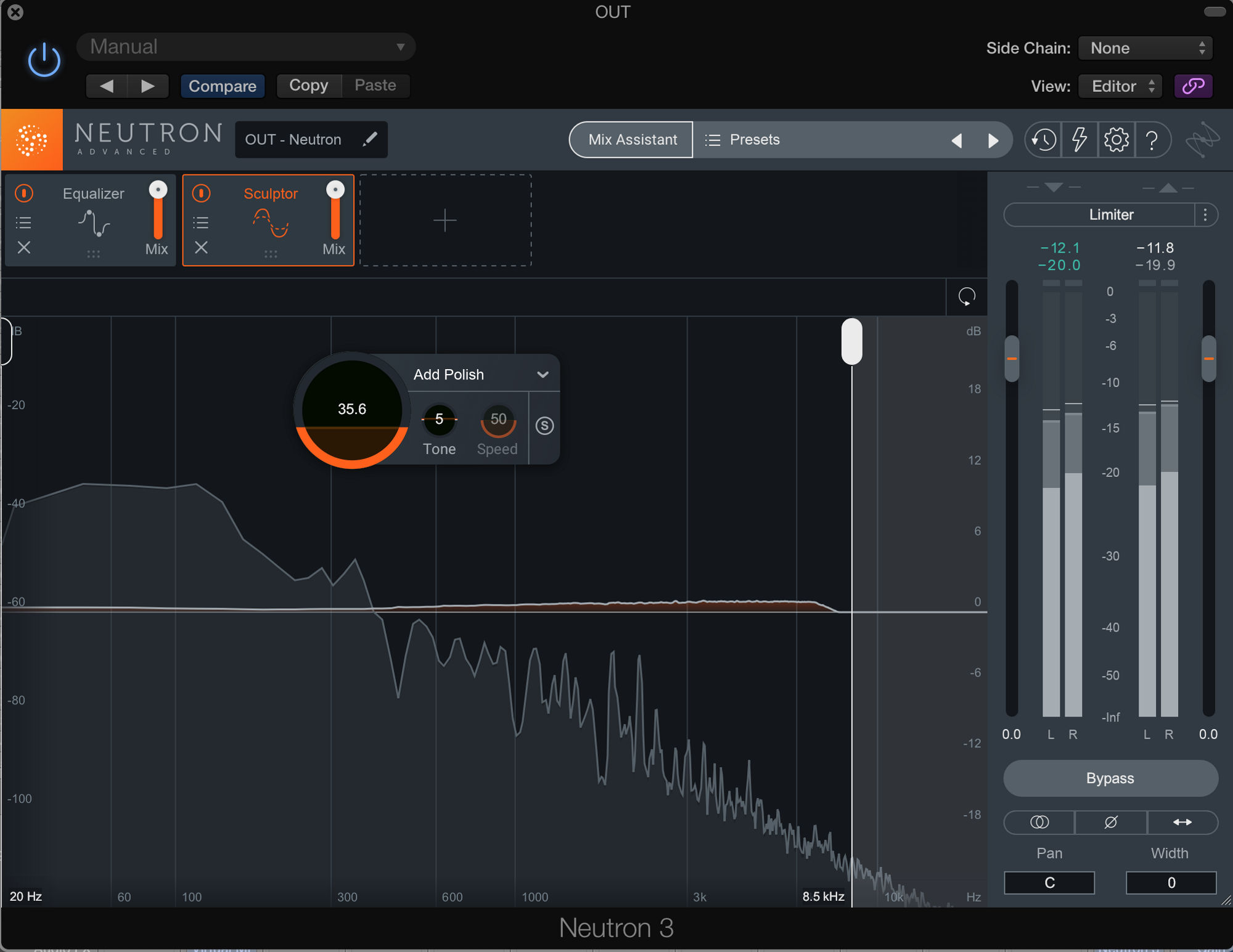
Task: Click the reset loop icon above spectrum
Action: [967, 297]
